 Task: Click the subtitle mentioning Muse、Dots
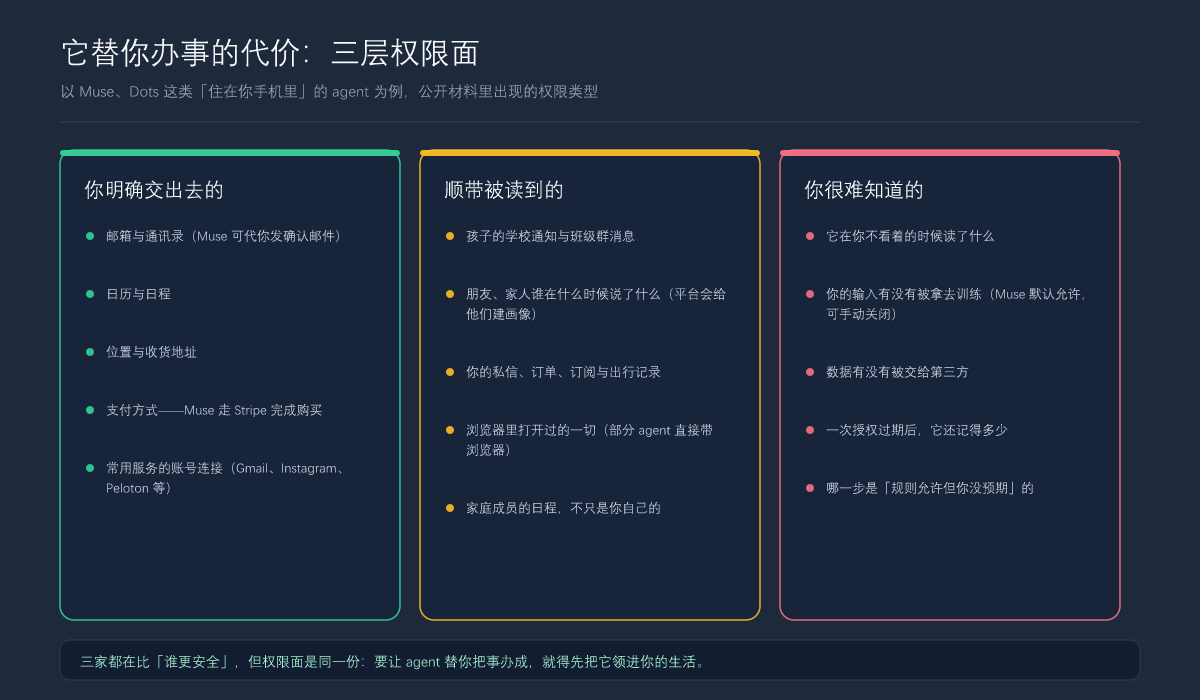coord(329,91)
